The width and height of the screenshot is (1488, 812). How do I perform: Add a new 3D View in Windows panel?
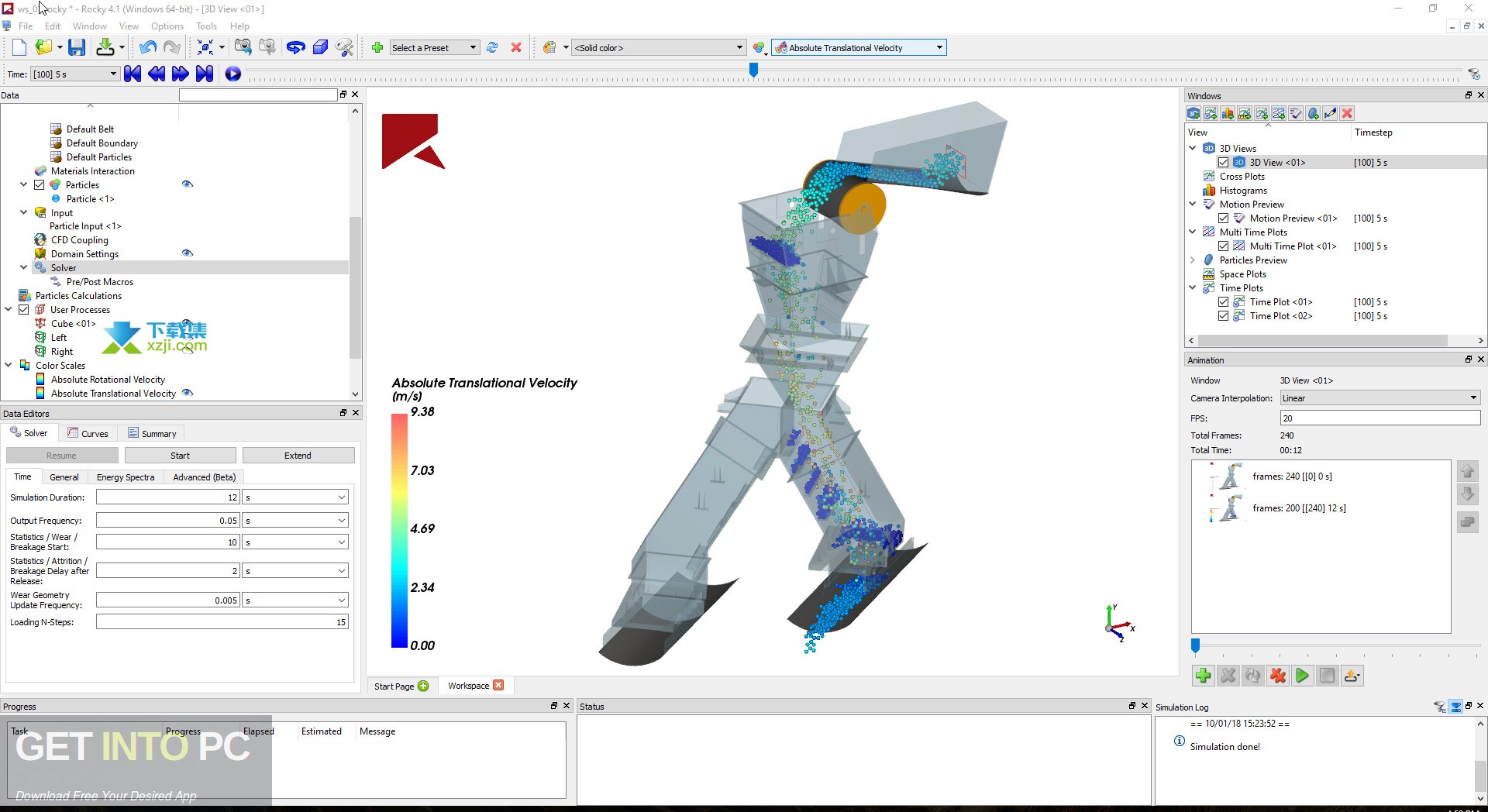tap(1193, 114)
